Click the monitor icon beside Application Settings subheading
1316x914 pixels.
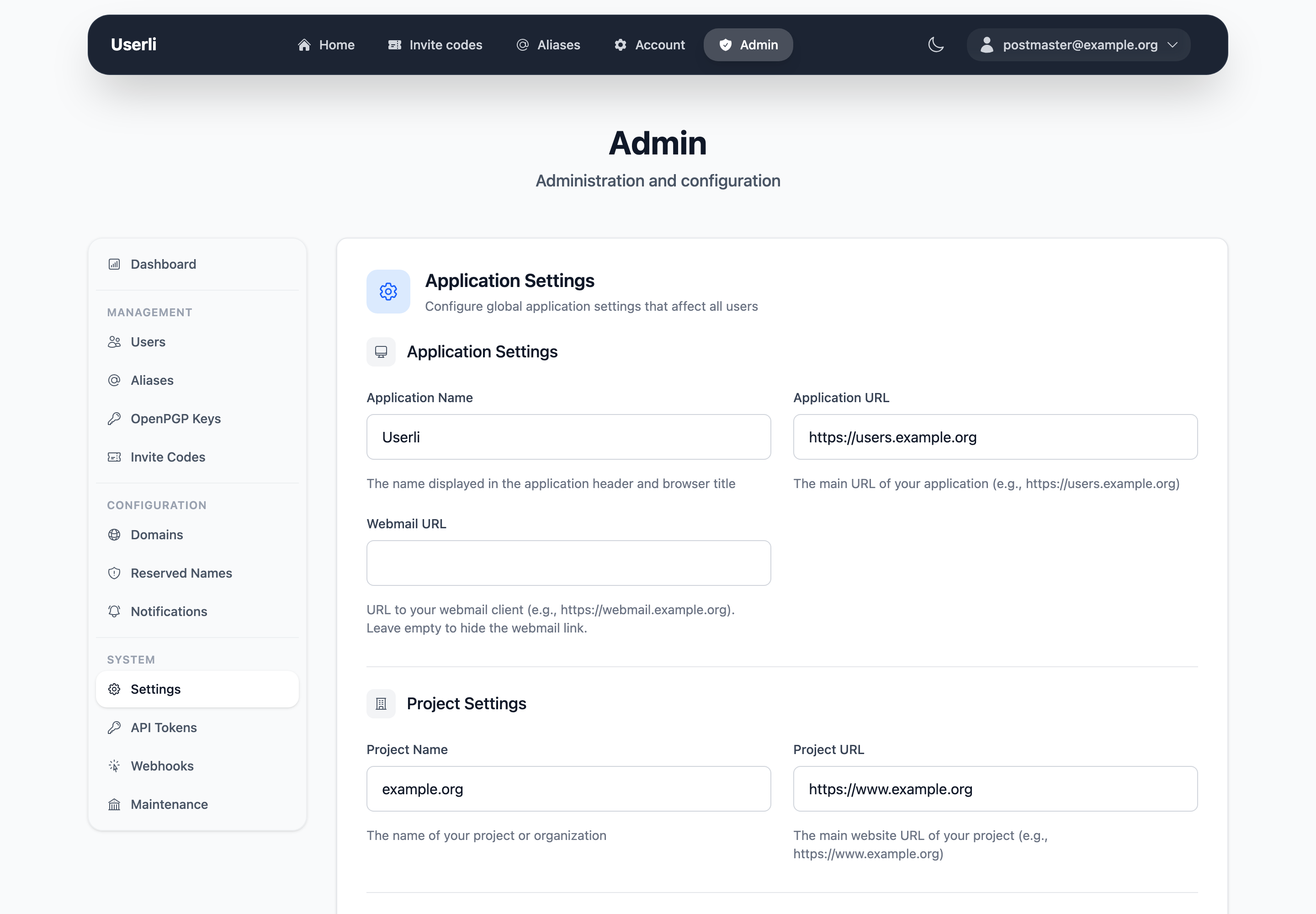381,351
